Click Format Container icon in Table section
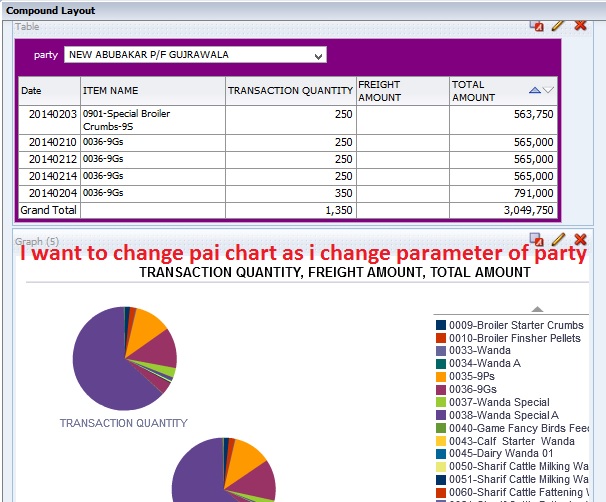This screenshot has width=606, height=502. click(x=536, y=26)
